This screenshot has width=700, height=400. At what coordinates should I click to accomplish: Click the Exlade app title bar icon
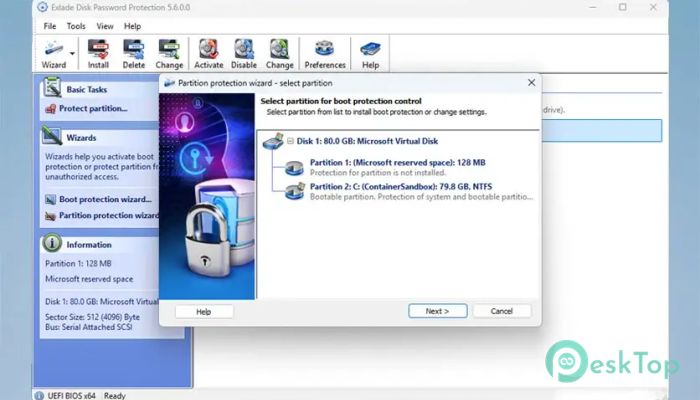pyautogui.click(x=42, y=7)
